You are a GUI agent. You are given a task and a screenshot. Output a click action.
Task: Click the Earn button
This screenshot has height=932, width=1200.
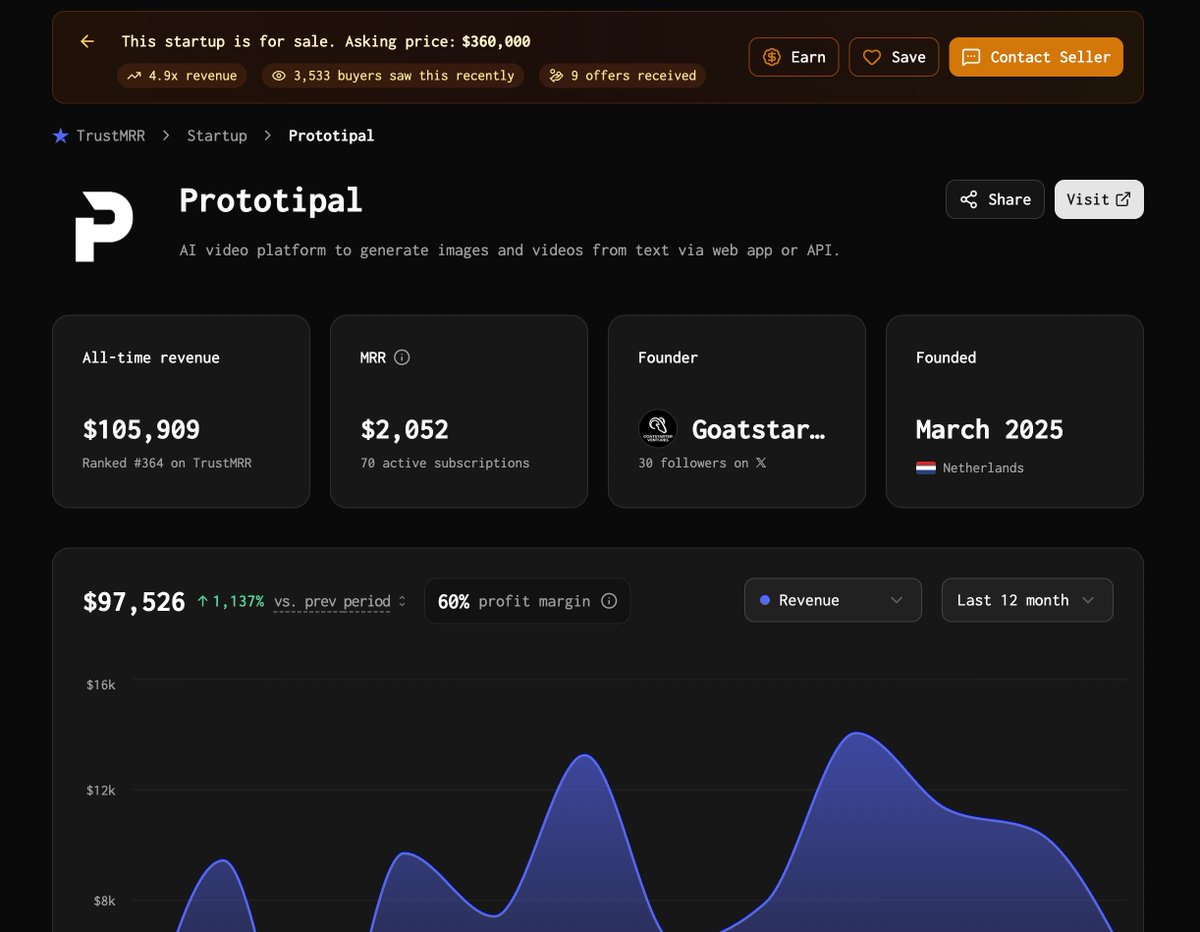coord(794,57)
